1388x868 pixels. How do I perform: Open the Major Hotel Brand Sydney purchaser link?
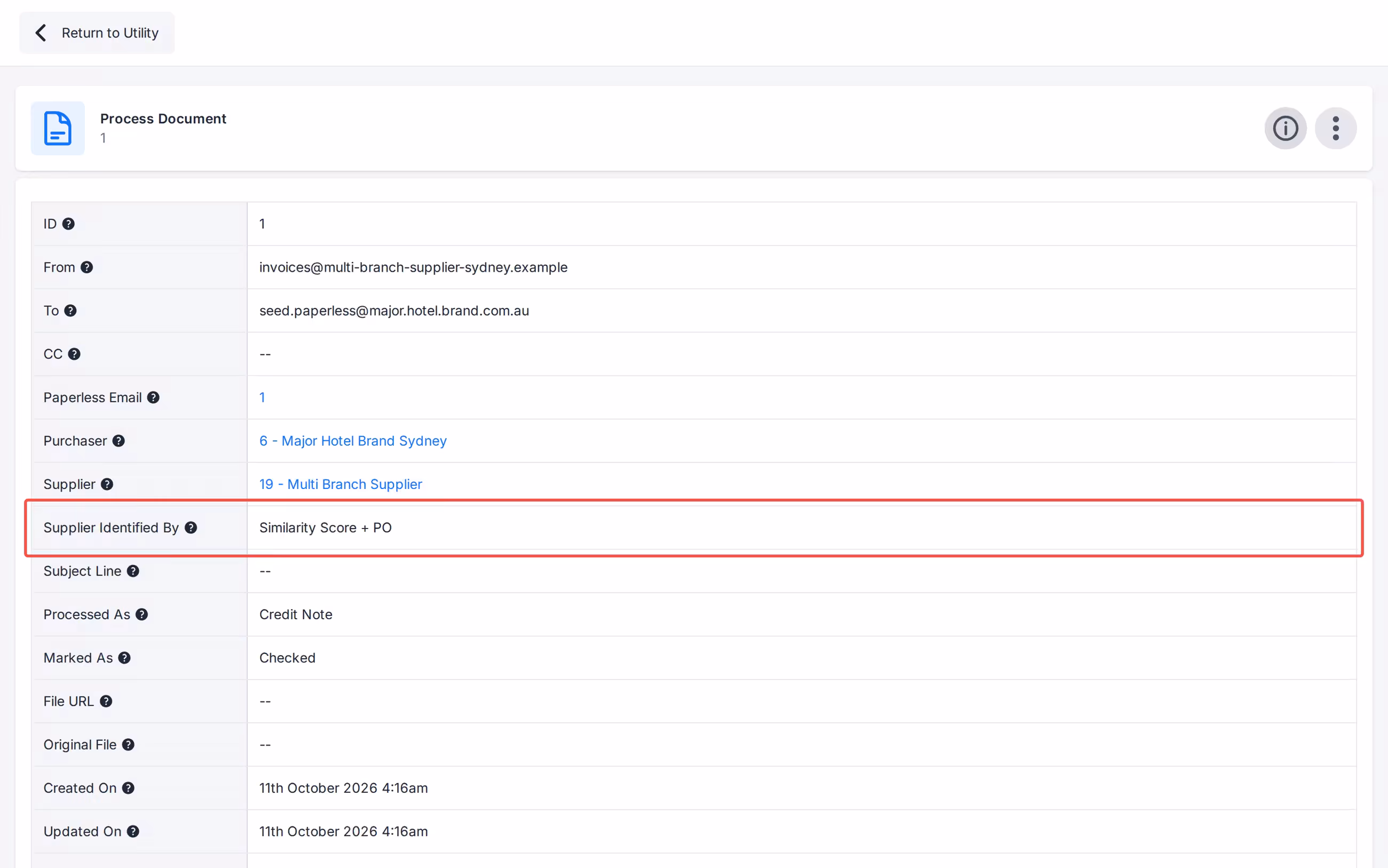click(x=352, y=441)
